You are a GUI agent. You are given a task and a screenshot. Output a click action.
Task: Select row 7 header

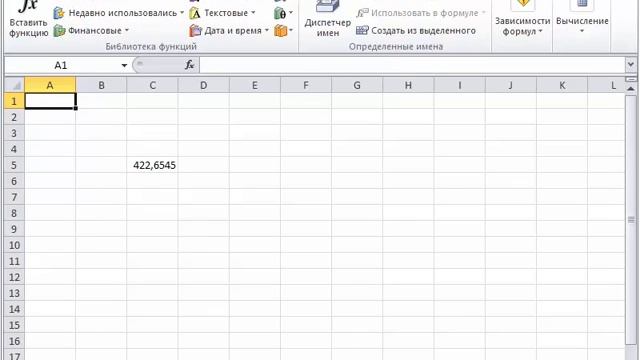[14, 197]
